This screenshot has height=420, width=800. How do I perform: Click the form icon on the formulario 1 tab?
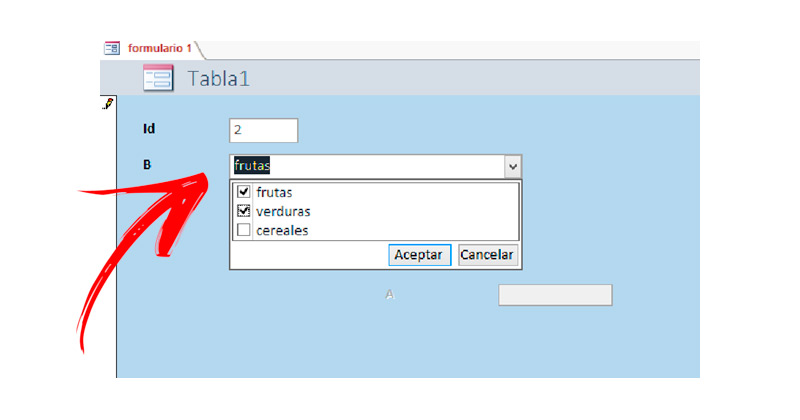(112, 48)
